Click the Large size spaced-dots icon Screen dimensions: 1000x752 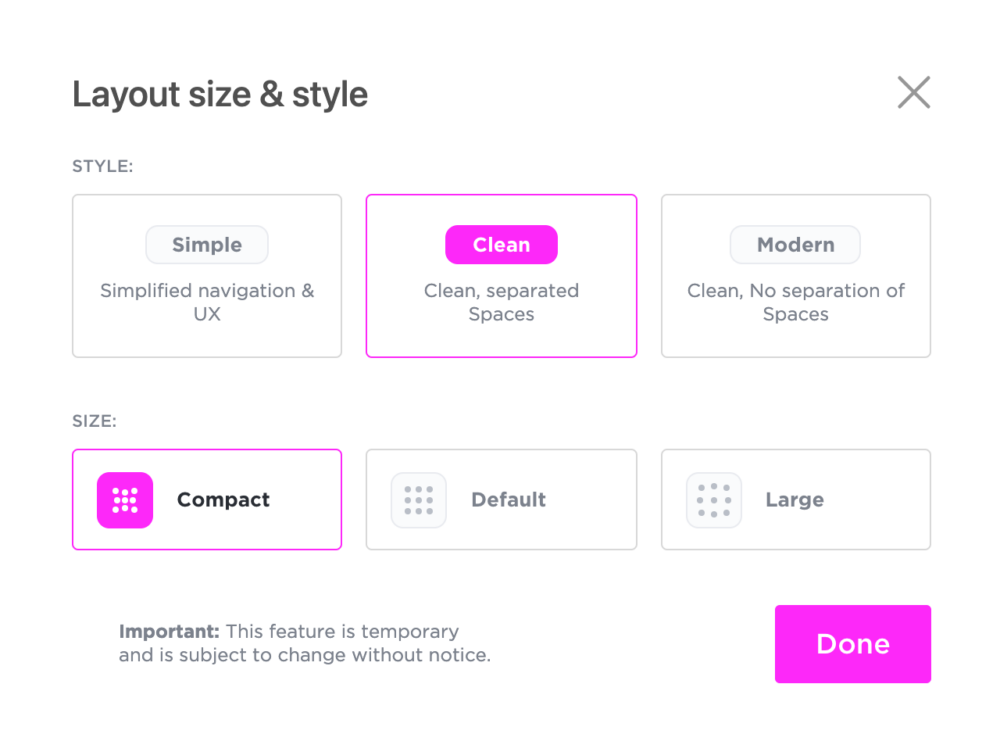pos(714,500)
